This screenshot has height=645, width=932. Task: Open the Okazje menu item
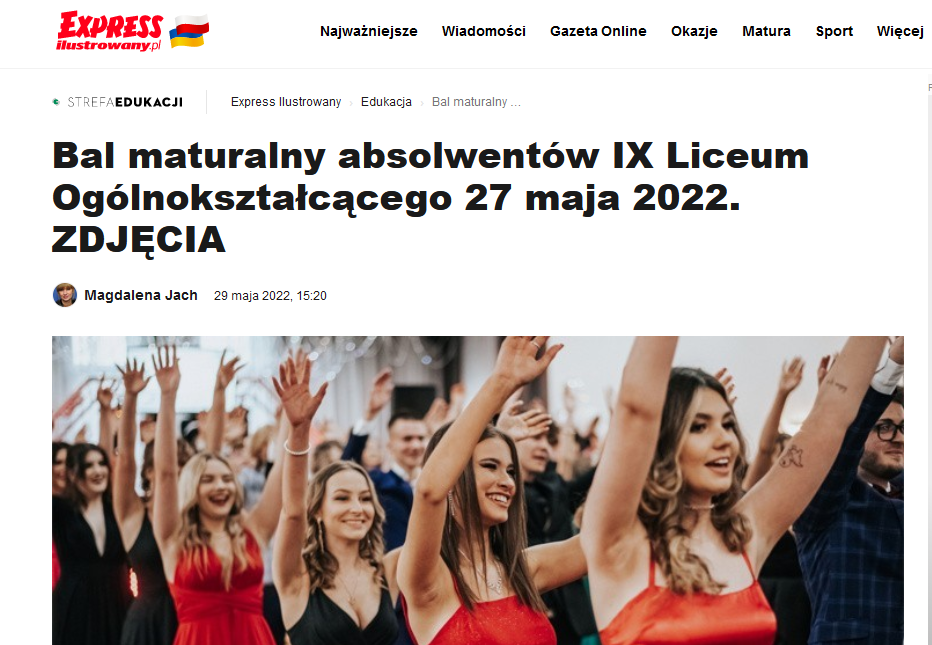(694, 31)
